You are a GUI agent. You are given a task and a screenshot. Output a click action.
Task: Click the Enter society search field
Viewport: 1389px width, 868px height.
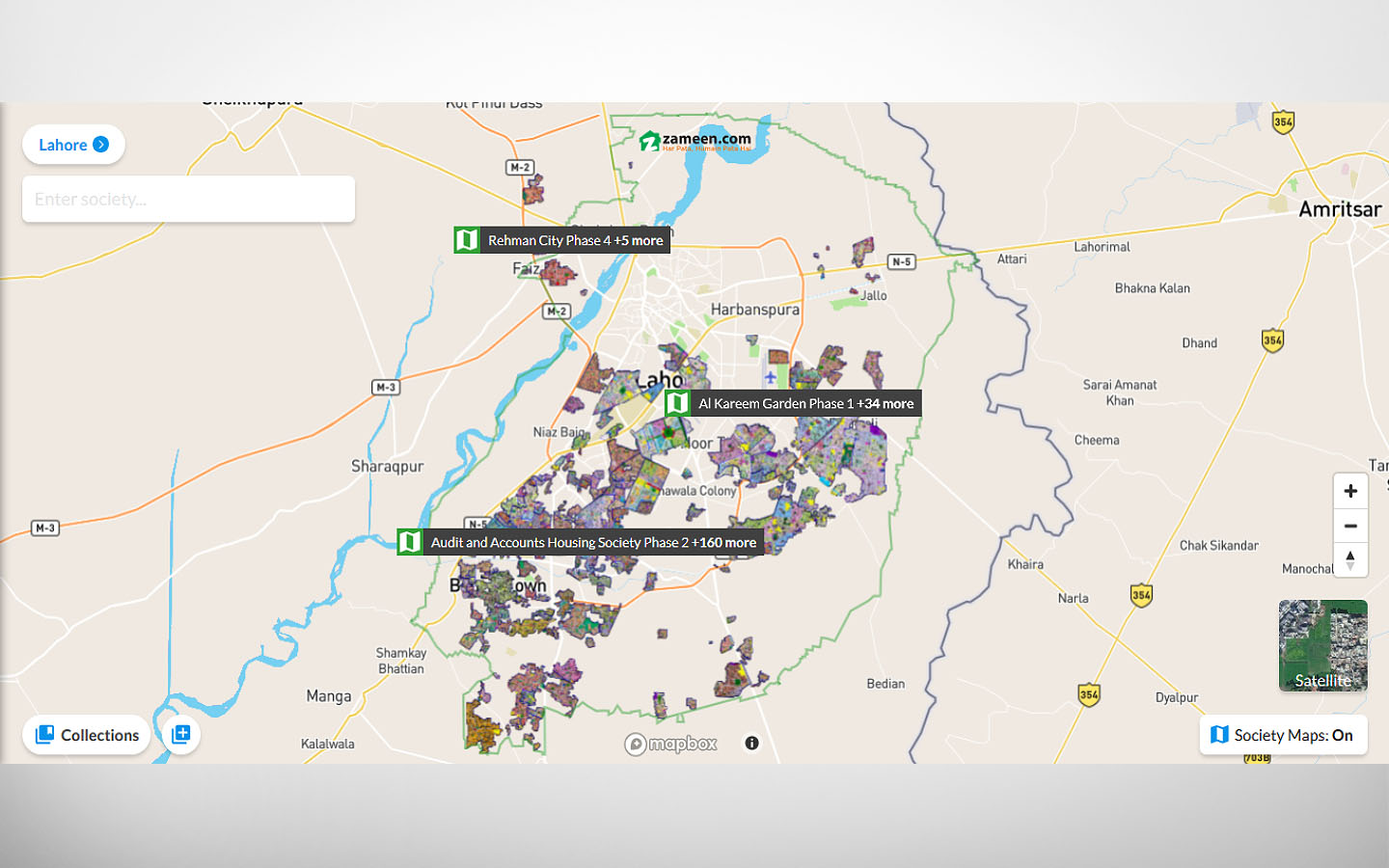click(x=188, y=199)
